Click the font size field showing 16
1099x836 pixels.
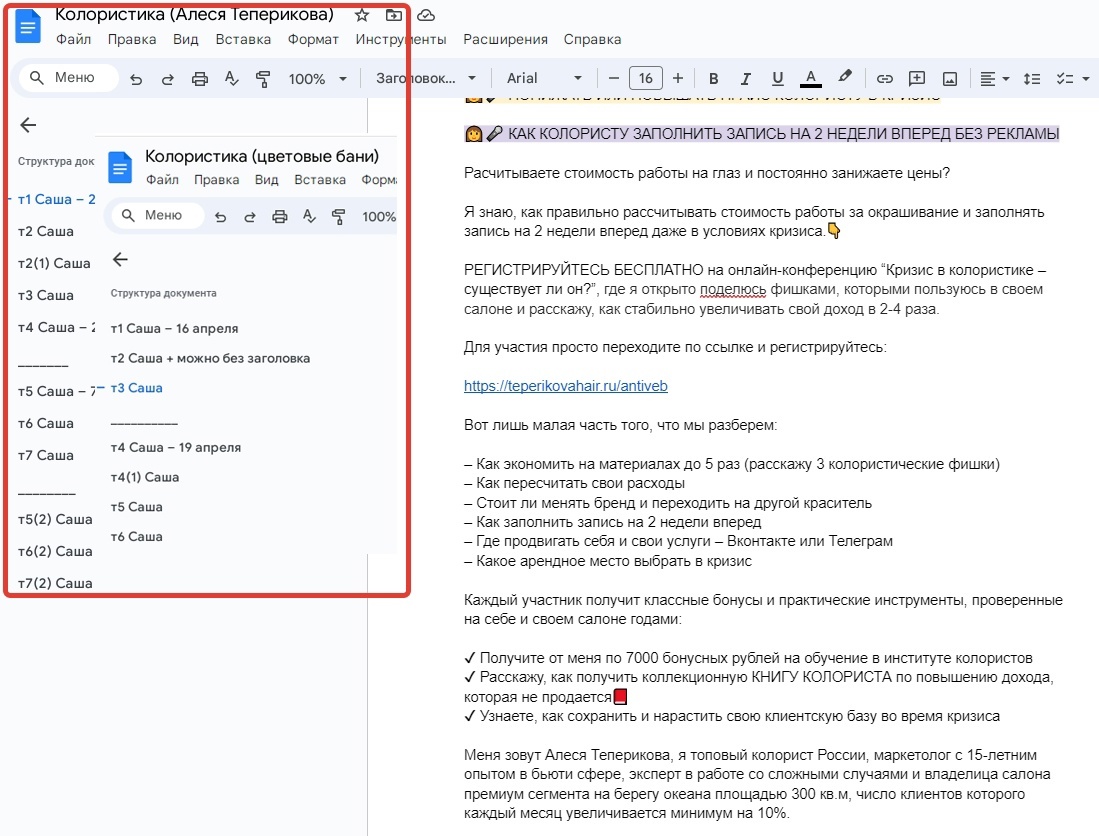point(646,78)
